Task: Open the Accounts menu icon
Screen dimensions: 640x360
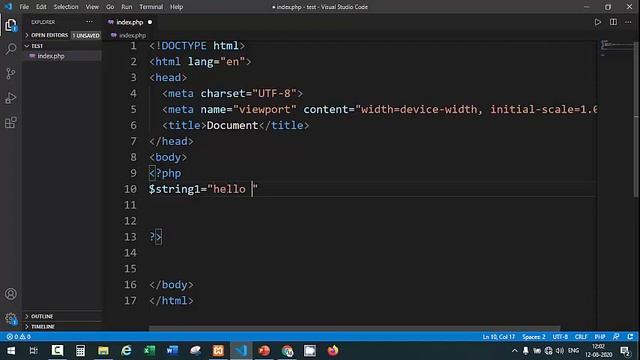Action: (11, 294)
